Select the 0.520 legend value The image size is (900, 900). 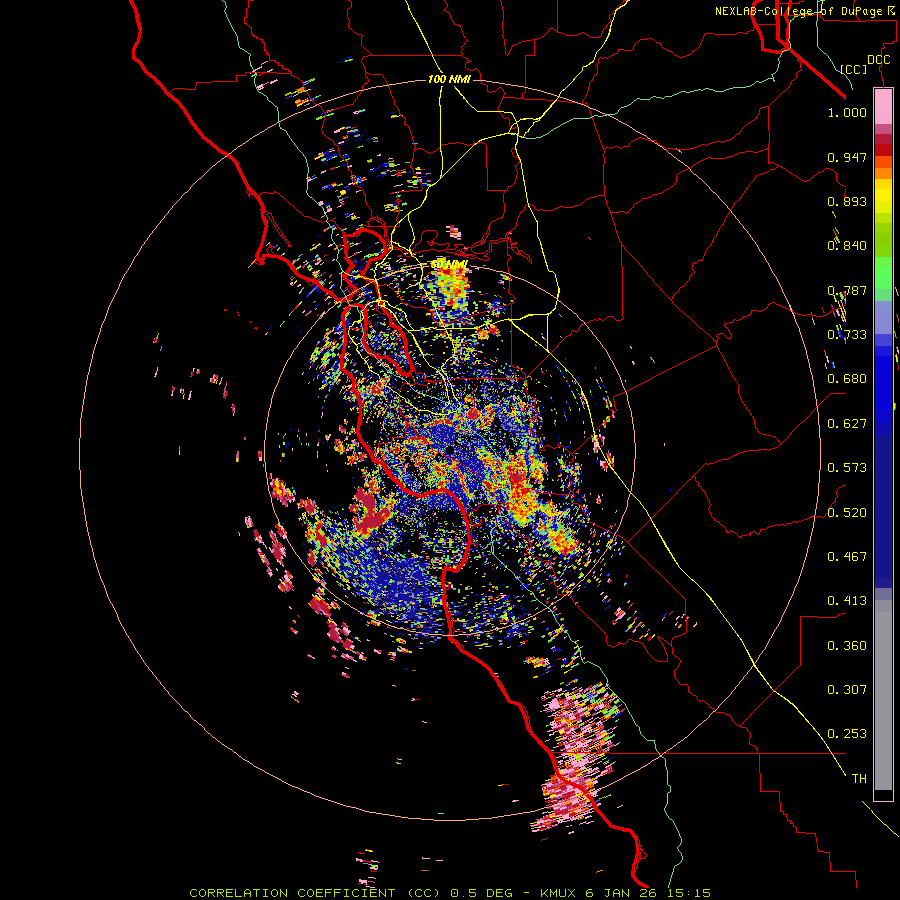[x=847, y=513]
